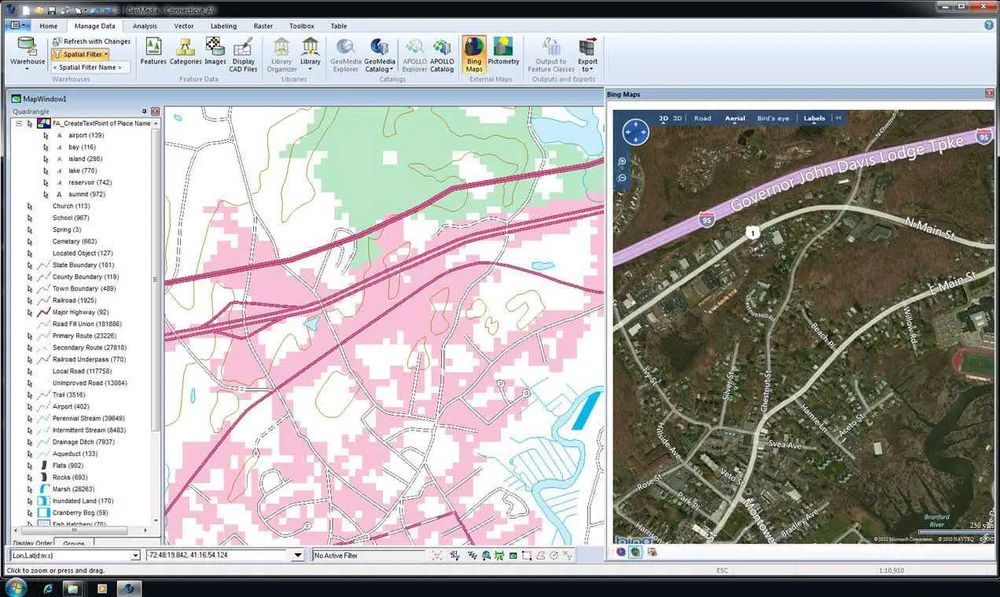Image resolution: width=1000 pixels, height=597 pixels.
Task: Click the Bing Maps pan compass control
Action: tap(635, 132)
